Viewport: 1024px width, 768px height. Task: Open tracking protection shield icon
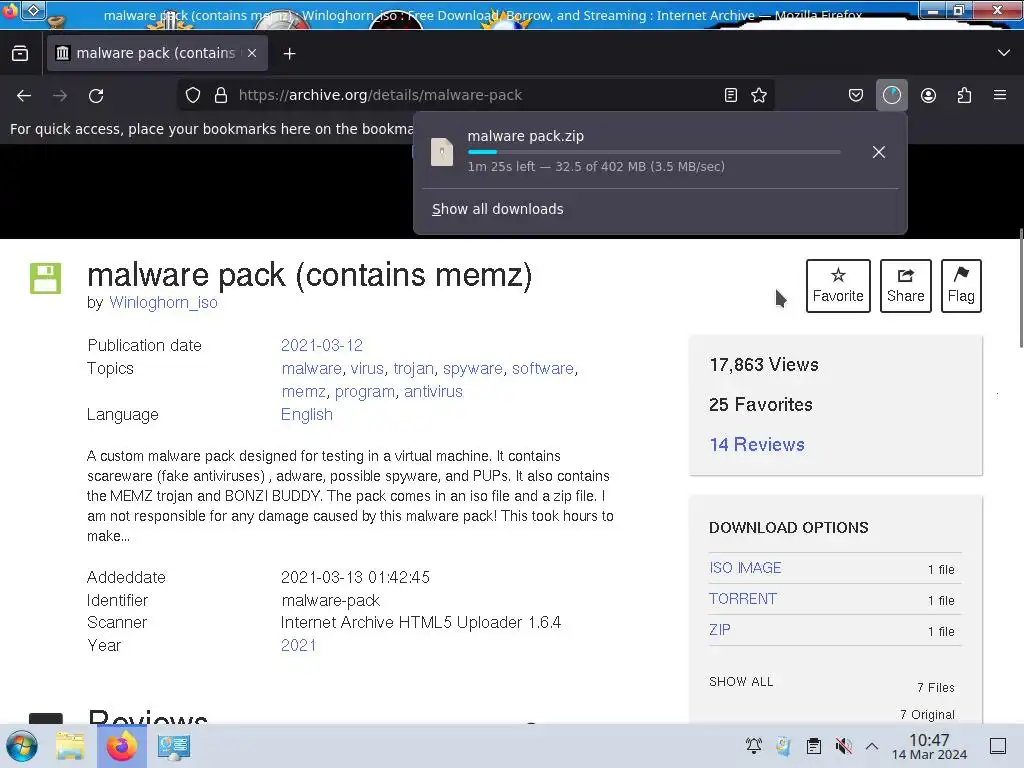193,95
